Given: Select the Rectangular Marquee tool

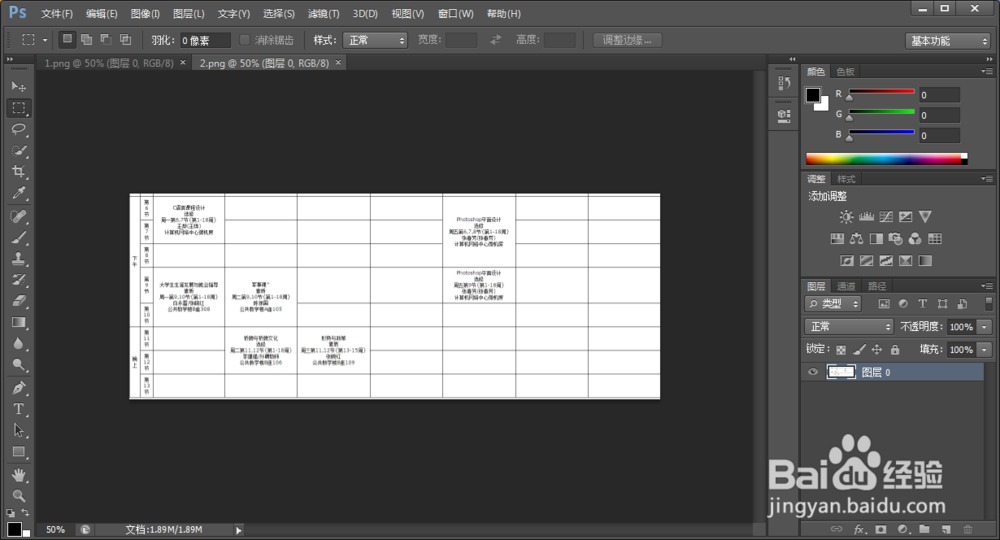Looking at the screenshot, I should click(x=18, y=108).
